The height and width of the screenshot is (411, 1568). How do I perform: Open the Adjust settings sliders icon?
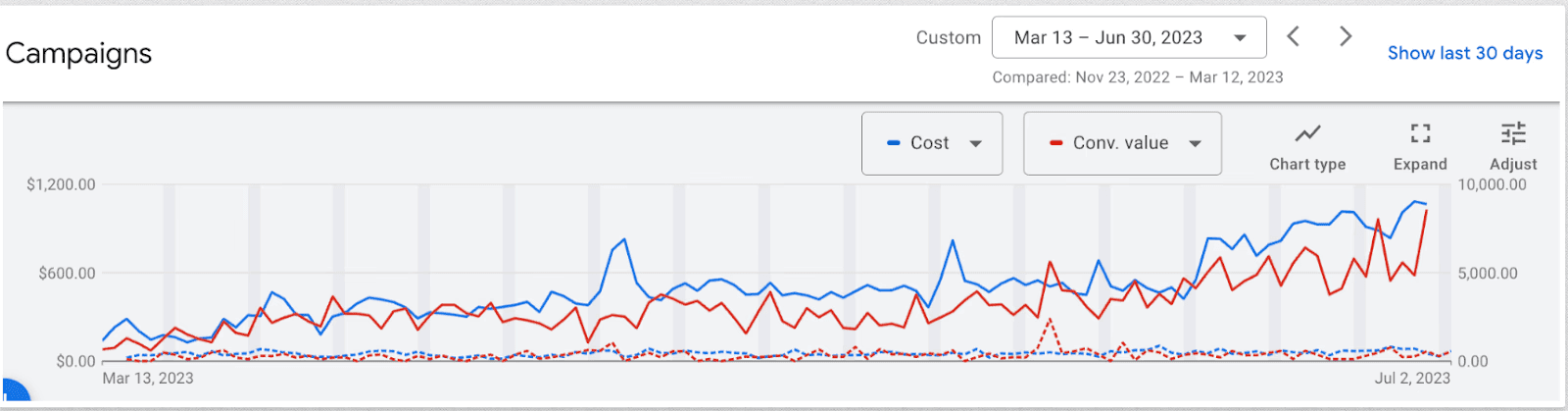point(1513,145)
